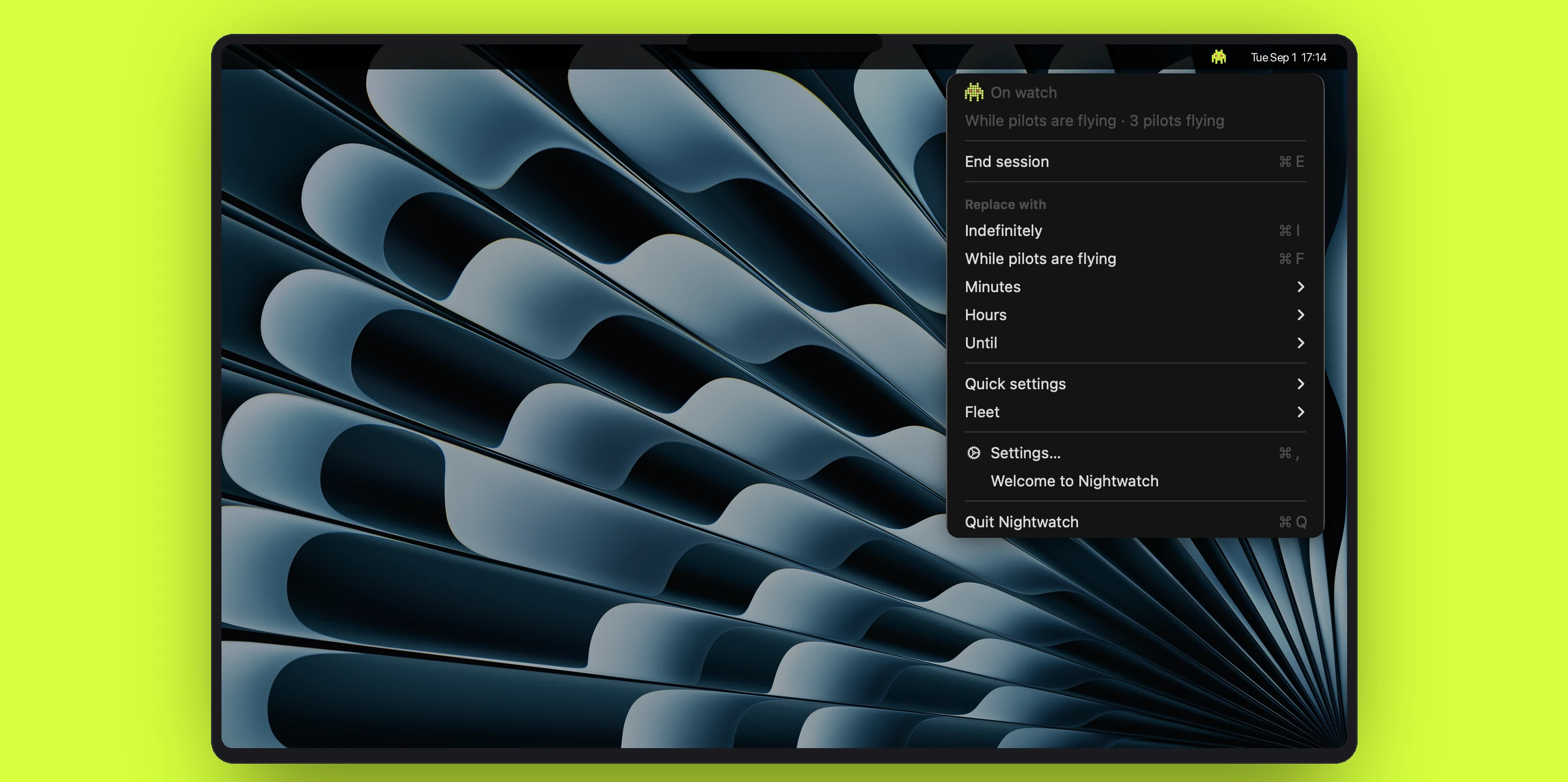Choose Quit Nightwatch
The width and height of the screenshot is (1568, 782).
[x=1135, y=522]
